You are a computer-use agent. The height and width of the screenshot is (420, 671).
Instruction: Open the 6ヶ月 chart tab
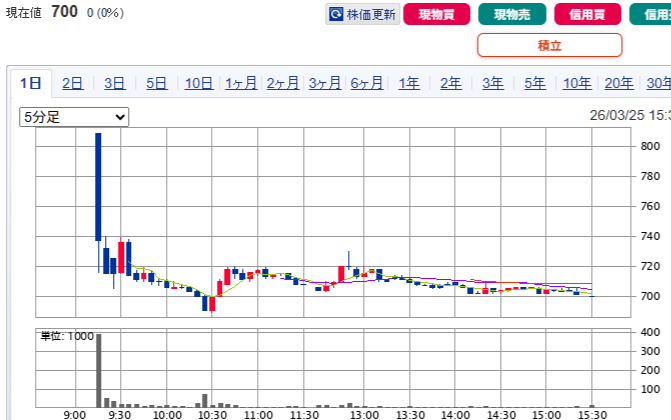(367, 84)
